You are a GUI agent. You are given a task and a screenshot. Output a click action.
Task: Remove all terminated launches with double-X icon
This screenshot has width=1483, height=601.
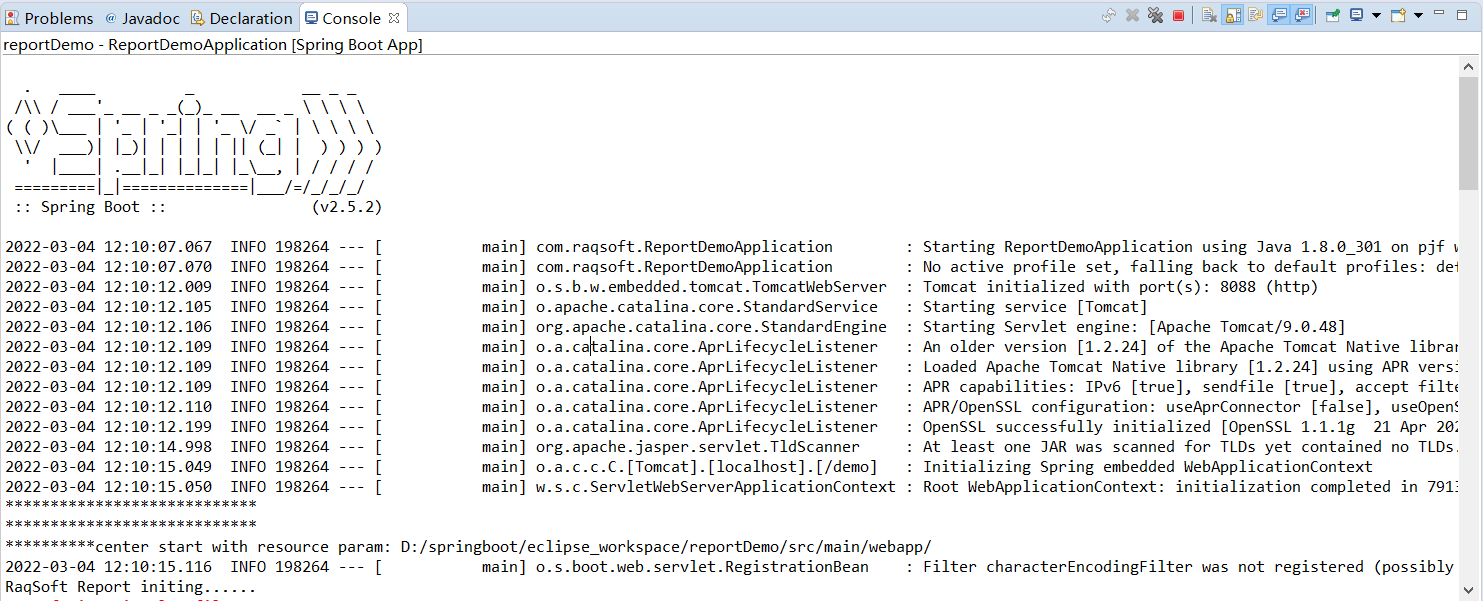point(1155,15)
